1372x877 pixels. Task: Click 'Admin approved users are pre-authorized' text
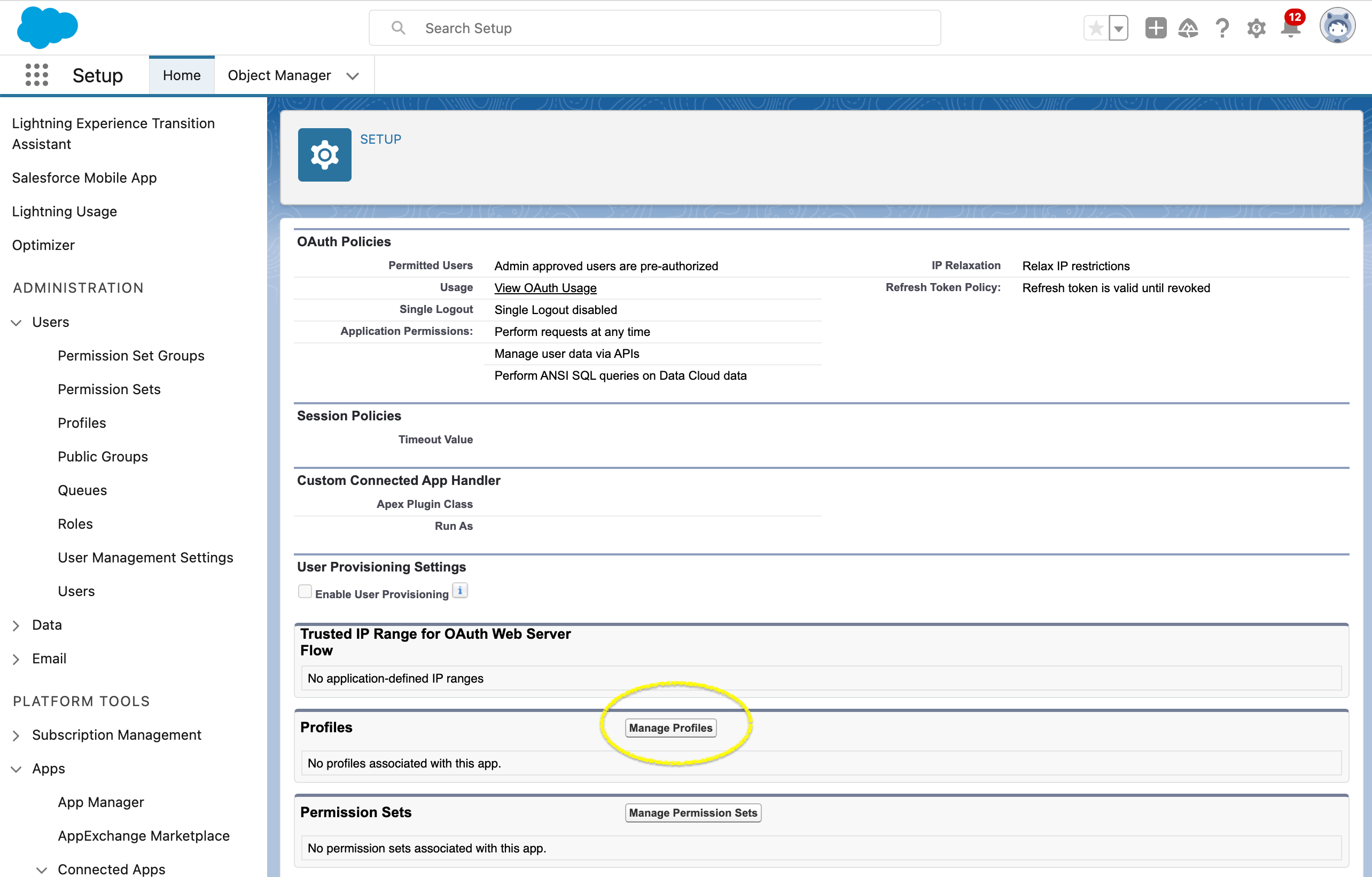pyautogui.click(x=606, y=266)
